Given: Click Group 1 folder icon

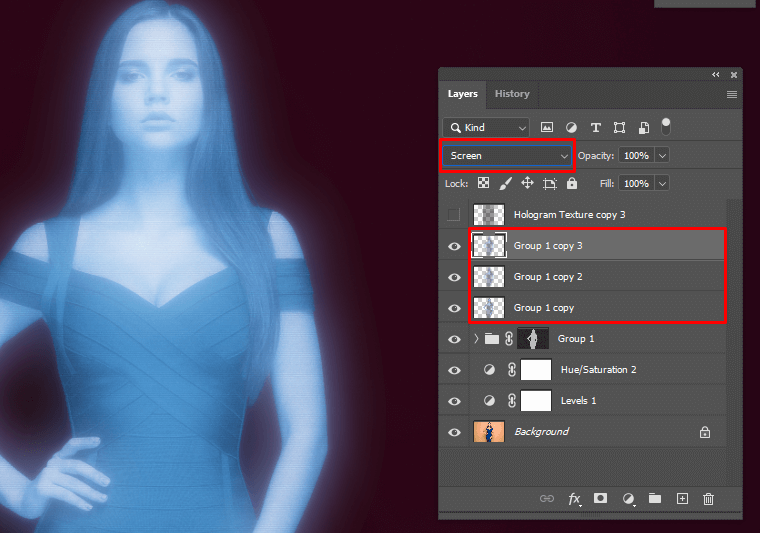Looking at the screenshot, I should pyautogui.click(x=492, y=339).
